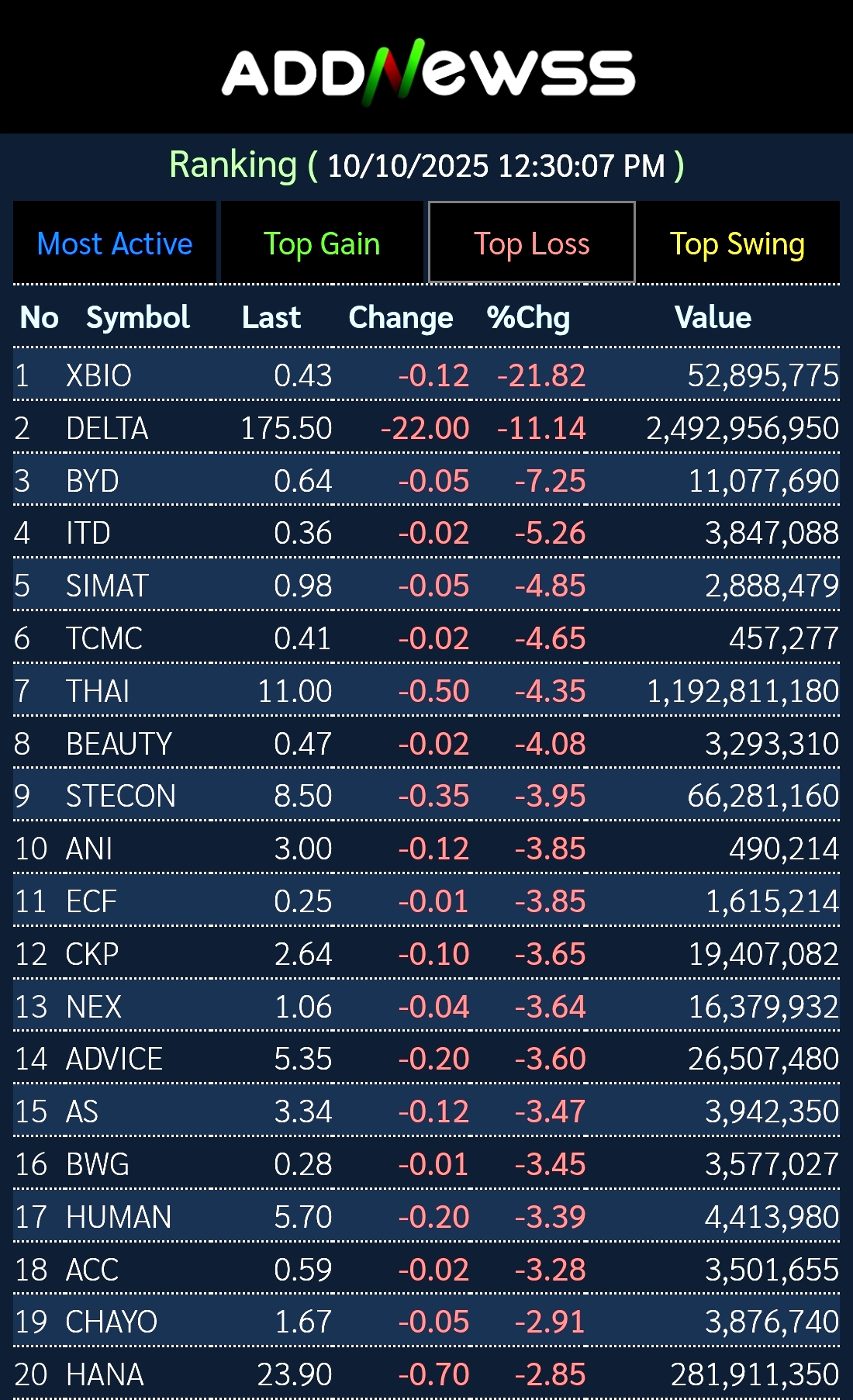The width and height of the screenshot is (853, 1400).
Task: Click the ADDNewss logo
Action: (x=428, y=72)
